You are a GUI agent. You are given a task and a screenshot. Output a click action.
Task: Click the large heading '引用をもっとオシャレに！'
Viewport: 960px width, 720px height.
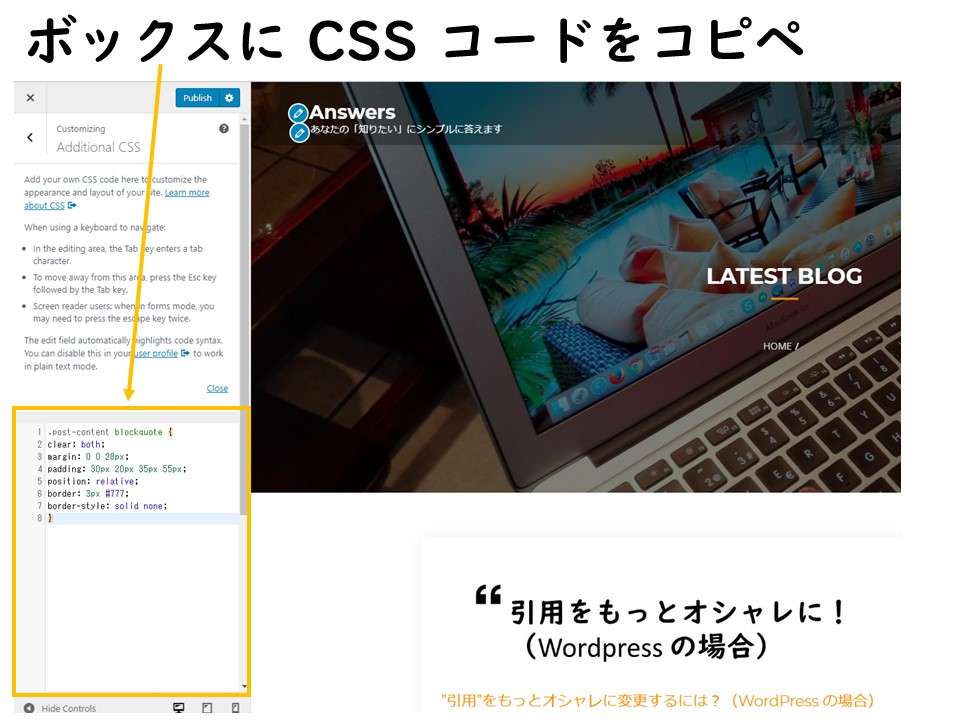pyautogui.click(x=678, y=612)
